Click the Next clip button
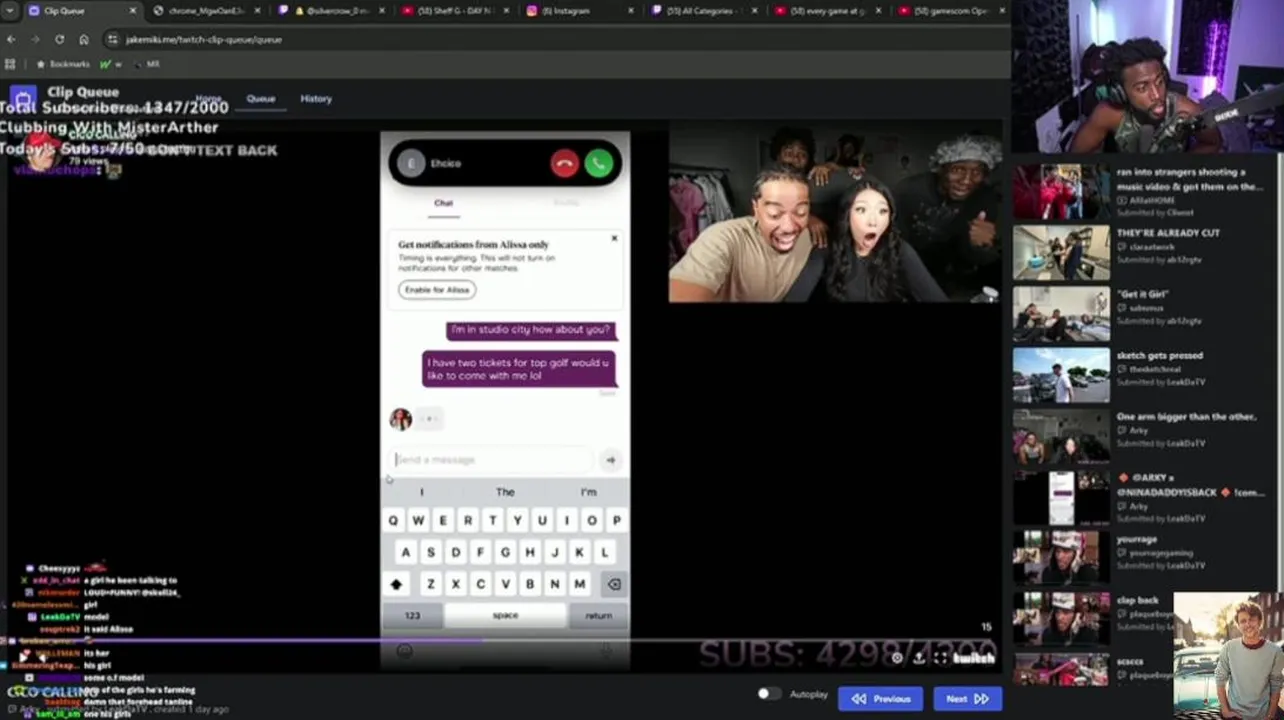Screen dimensions: 1284x720 tap(967, 699)
